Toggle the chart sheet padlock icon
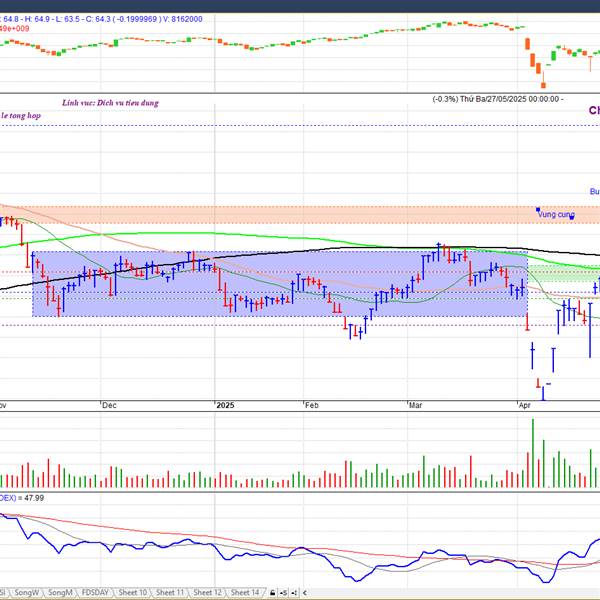 point(272,593)
